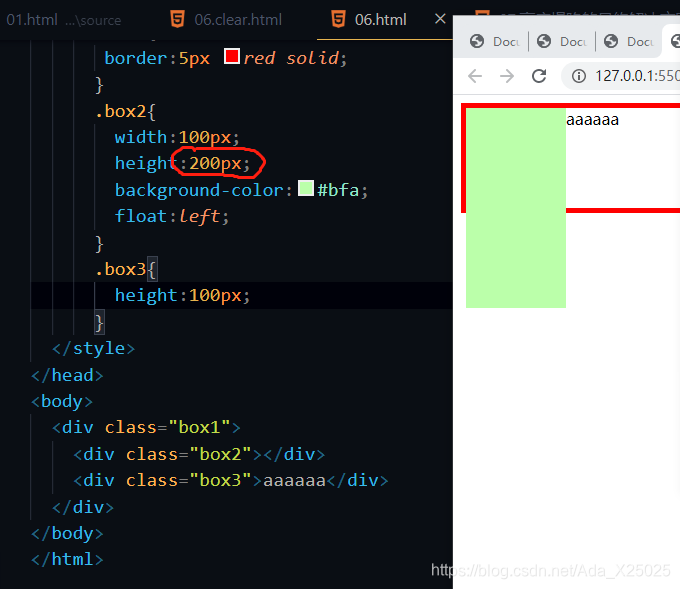Click the globe icon on first browser tab
This screenshot has width=680, height=589.
[x=477, y=41]
